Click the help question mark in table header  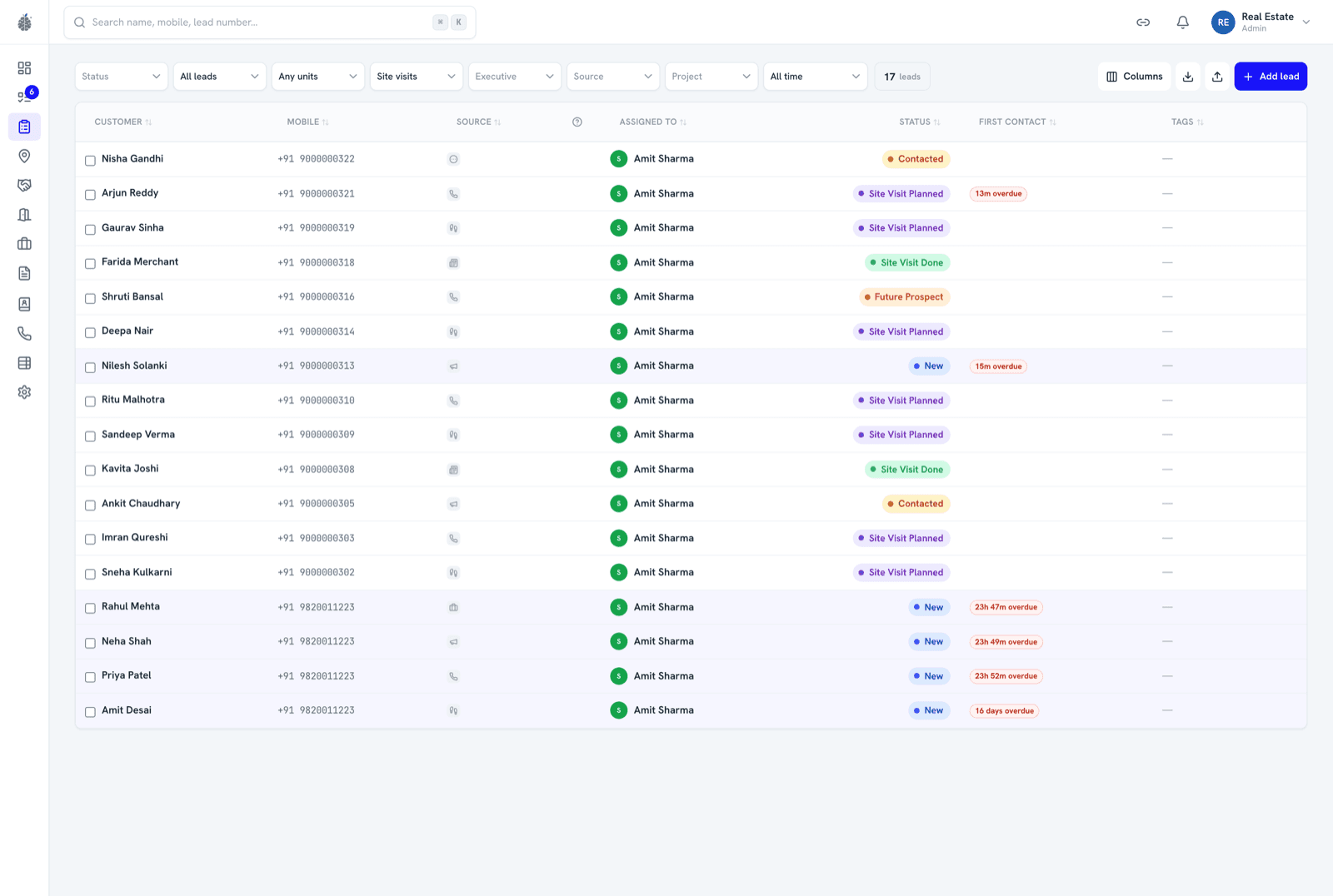pos(577,122)
